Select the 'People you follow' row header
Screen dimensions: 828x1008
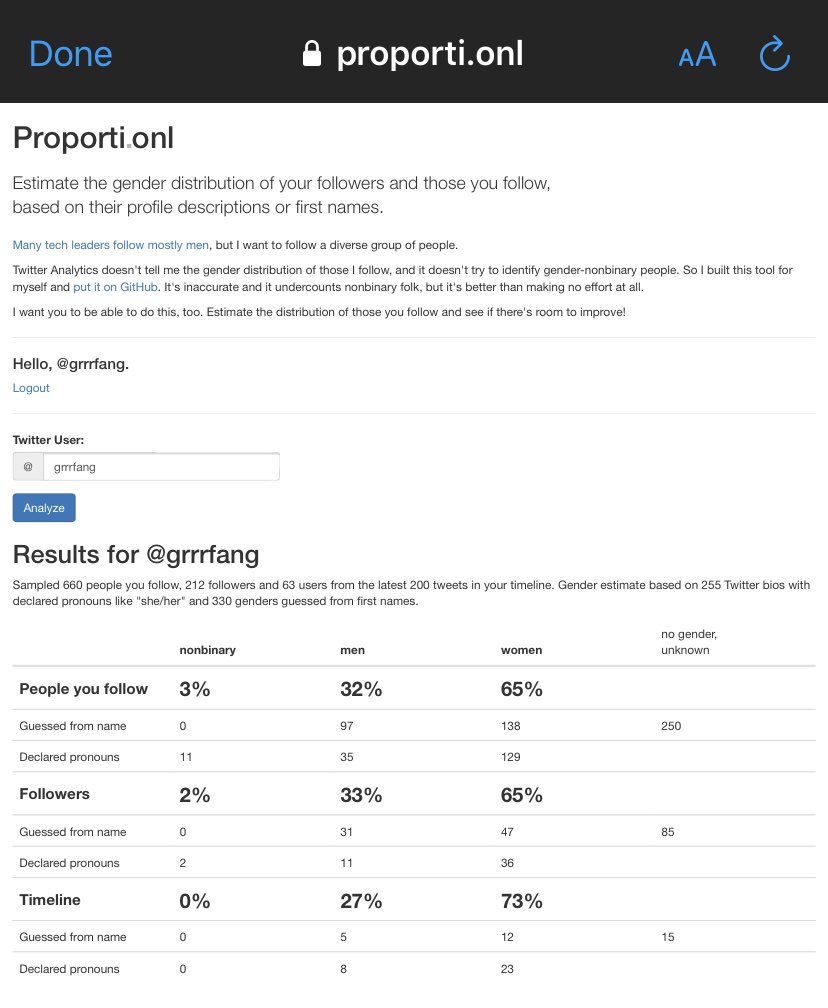pyautogui.click(x=84, y=688)
